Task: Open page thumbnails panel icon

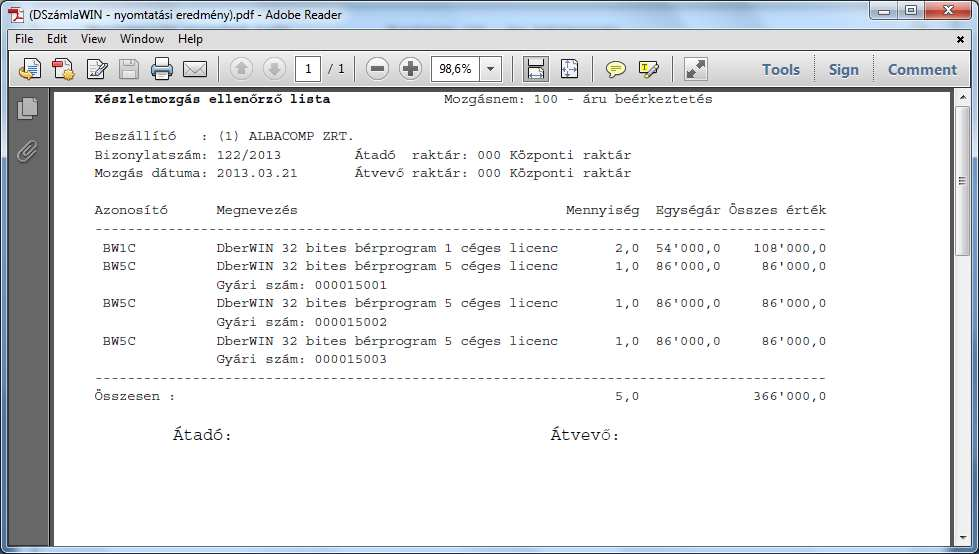Action: (27, 109)
